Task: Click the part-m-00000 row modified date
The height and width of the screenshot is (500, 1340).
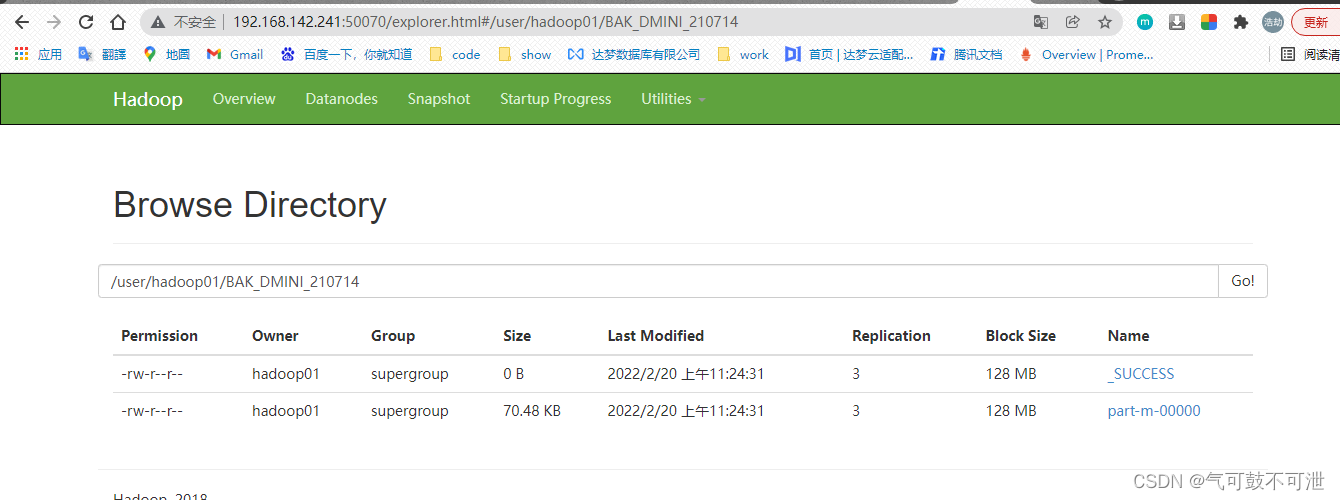Action: coord(686,411)
